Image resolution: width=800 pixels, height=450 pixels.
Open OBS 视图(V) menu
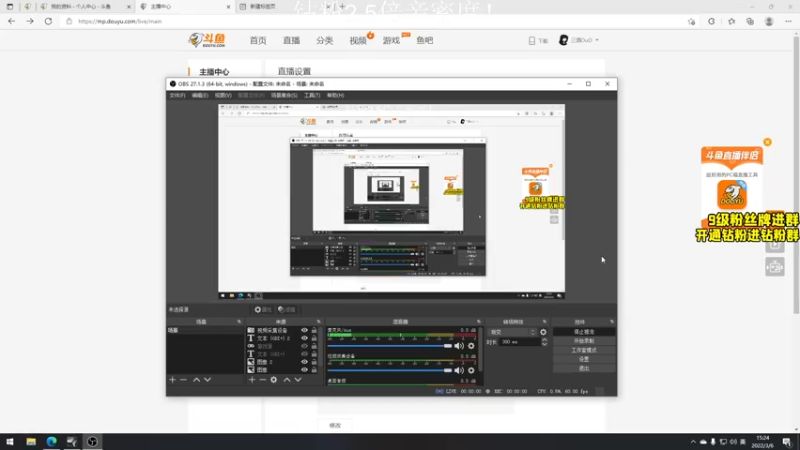tap(223, 95)
